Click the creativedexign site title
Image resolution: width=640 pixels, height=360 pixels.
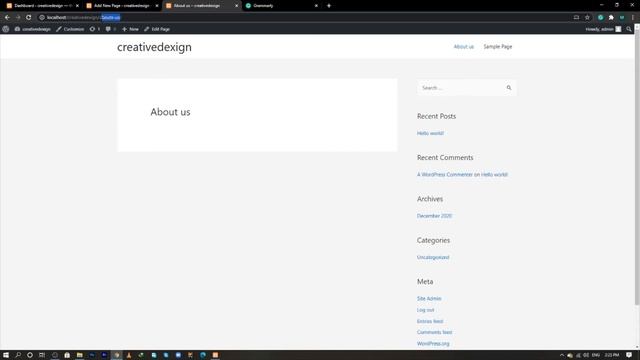click(154, 47)
